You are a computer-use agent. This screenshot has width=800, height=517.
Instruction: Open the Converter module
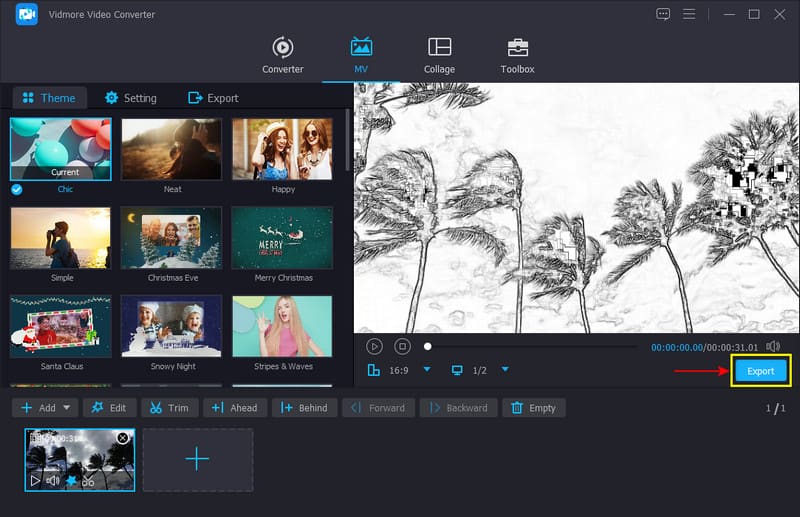coord(283,55)
